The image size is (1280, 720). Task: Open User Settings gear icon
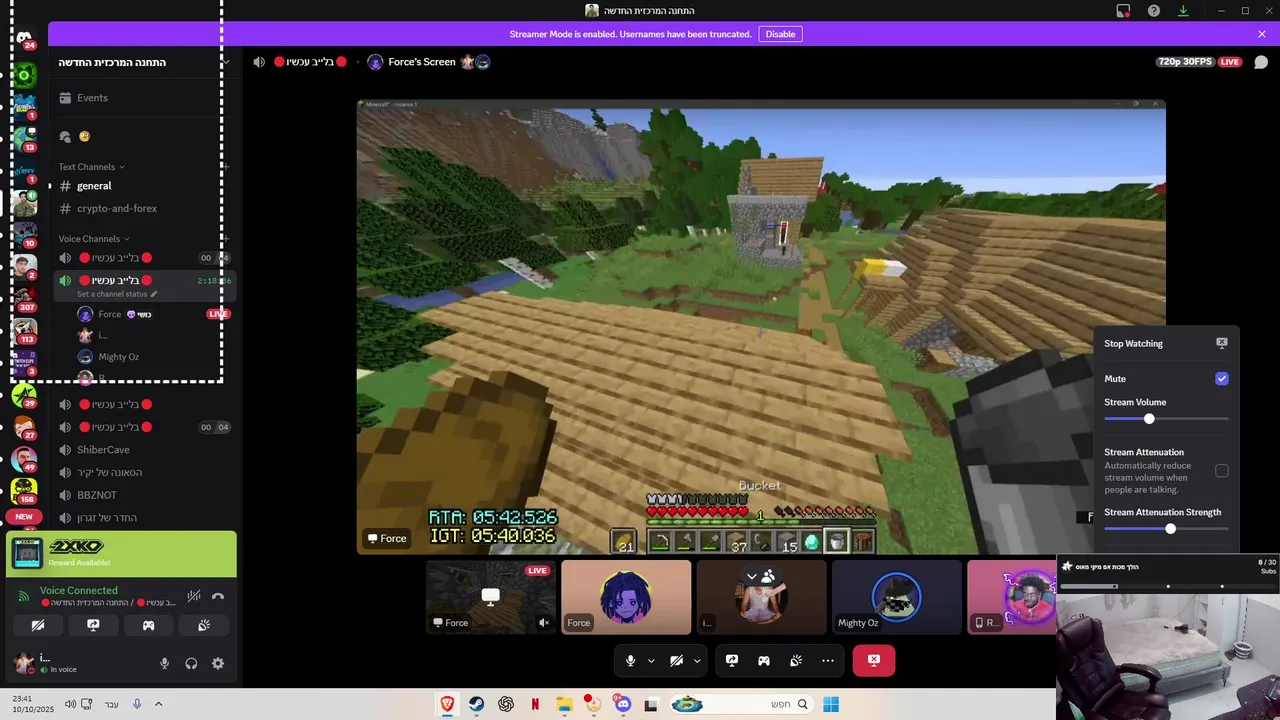coord(218,663)
